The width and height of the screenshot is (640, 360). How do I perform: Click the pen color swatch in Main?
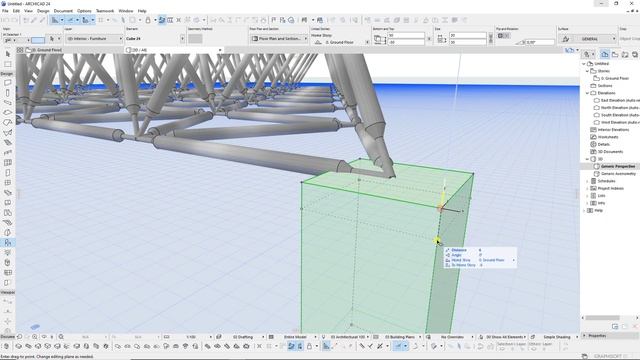point(38,40)
